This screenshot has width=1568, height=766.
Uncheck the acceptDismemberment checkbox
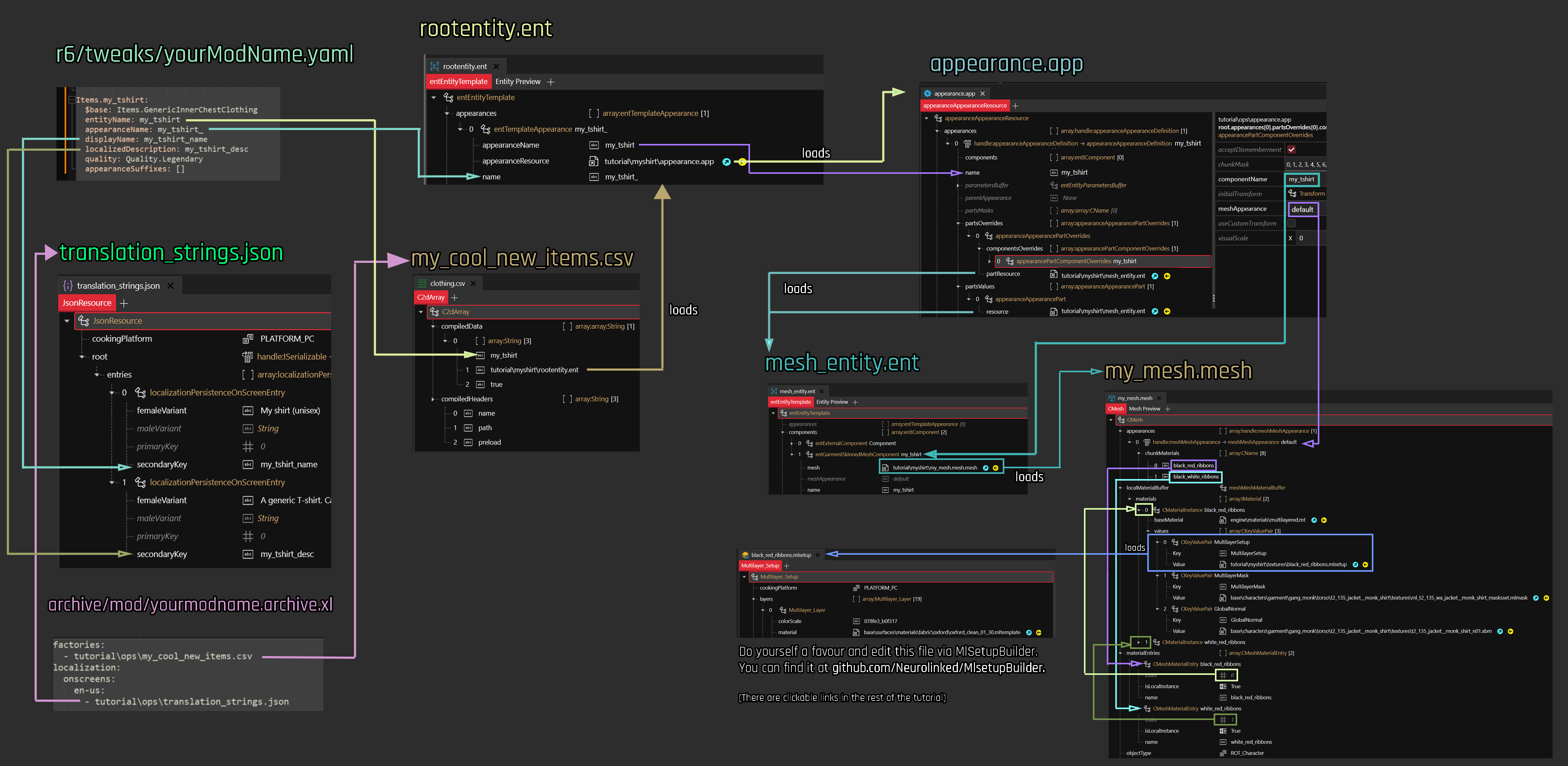[x=1291, y=150]
